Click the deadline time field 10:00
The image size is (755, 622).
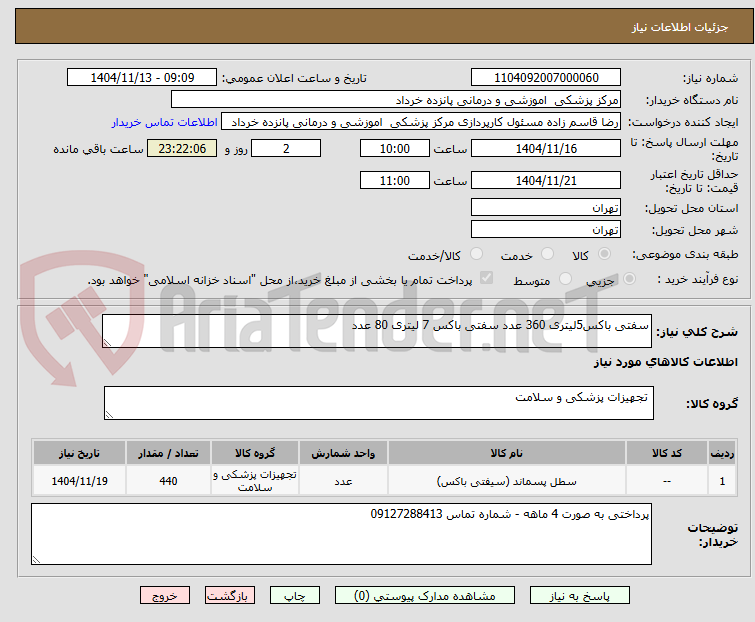tap(395, 149)
